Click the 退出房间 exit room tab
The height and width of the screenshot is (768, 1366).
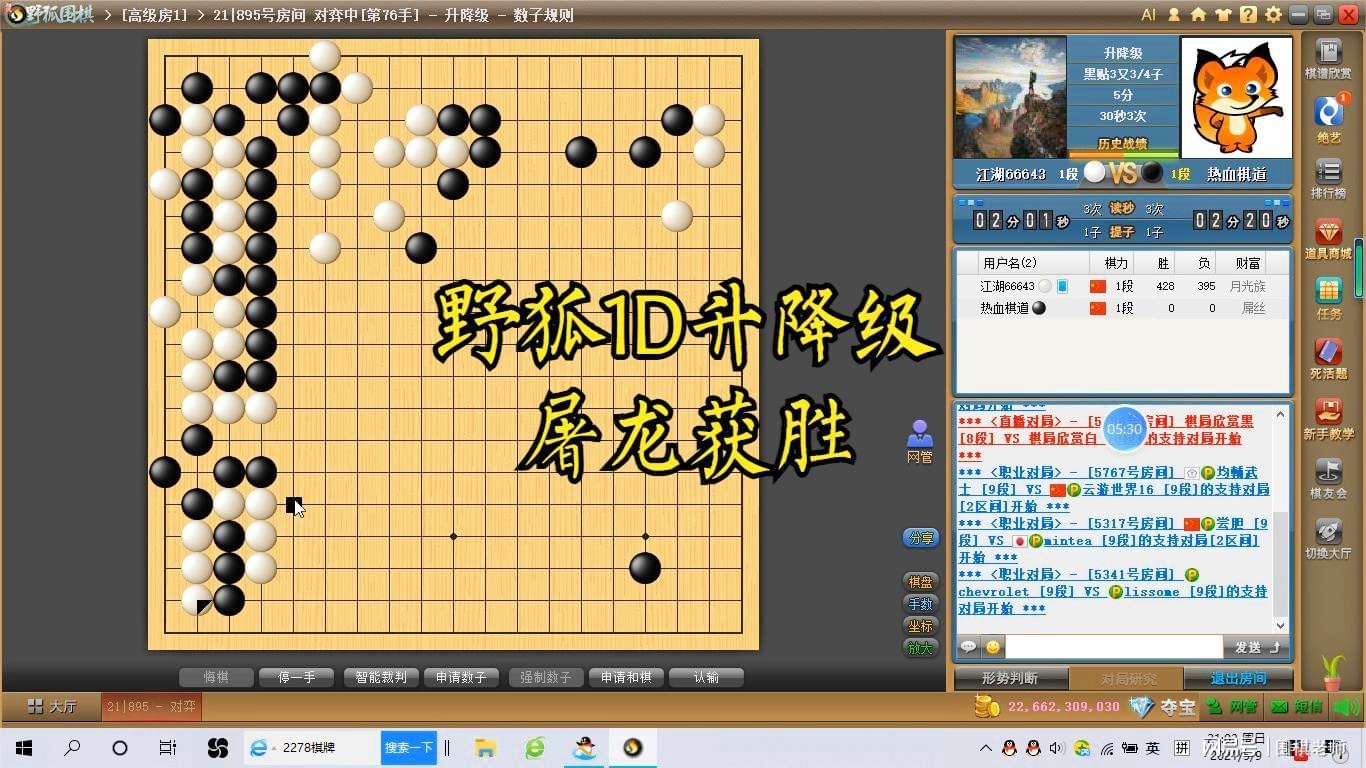(x=1238, y=679)
